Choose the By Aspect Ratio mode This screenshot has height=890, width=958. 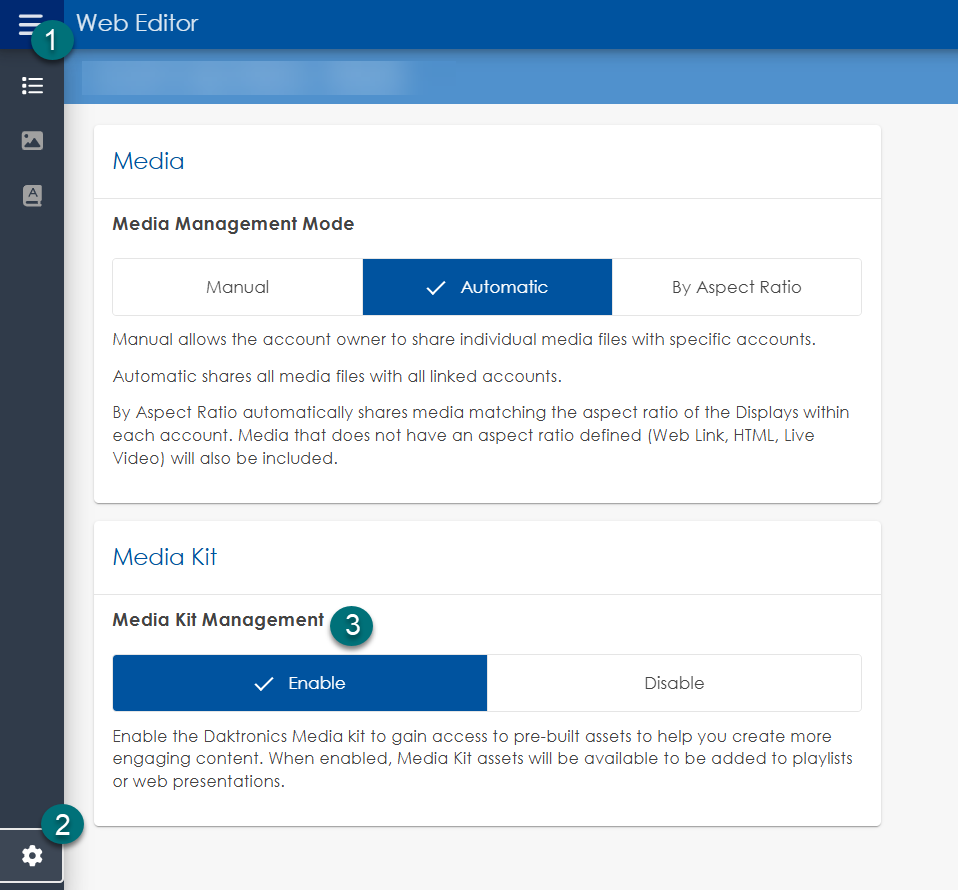(736, 287)
